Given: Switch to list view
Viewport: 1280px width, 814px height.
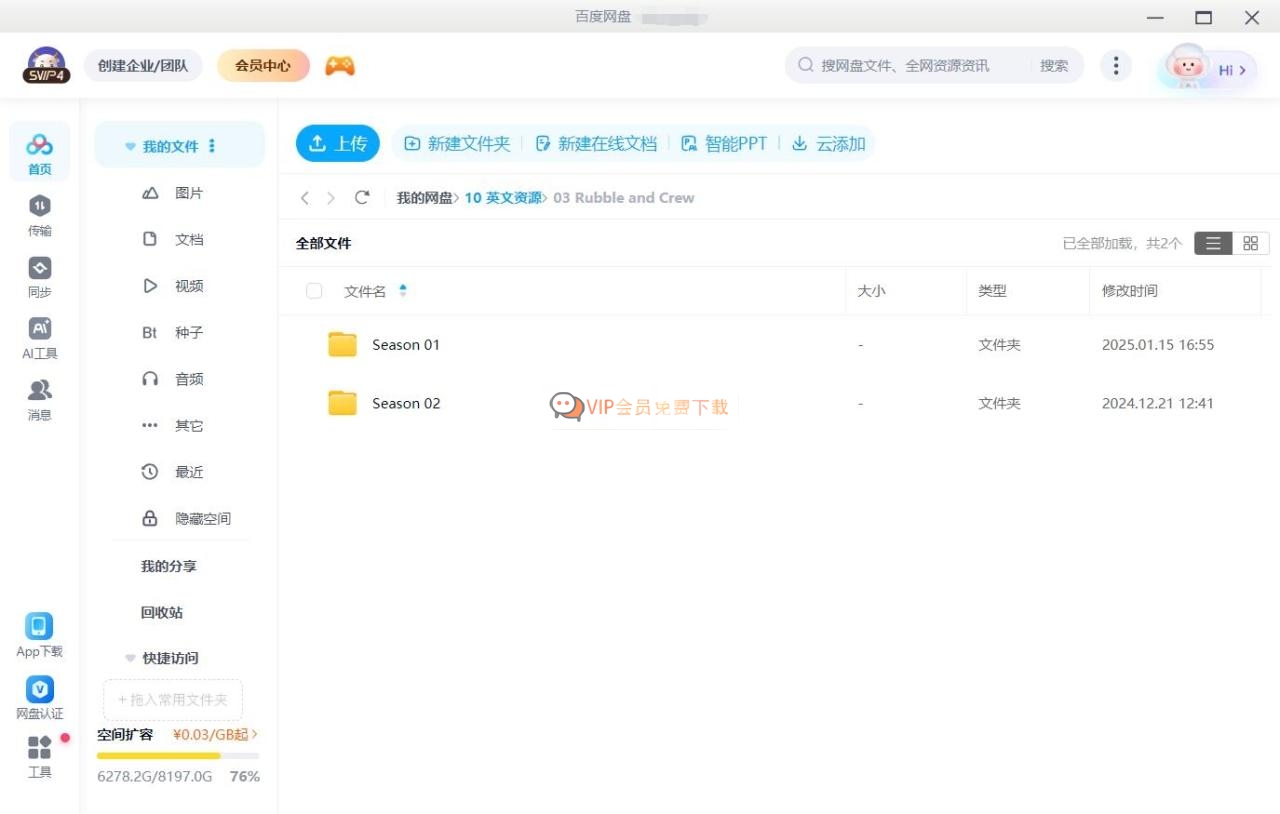Looking at the screenshot, I should [x=1213, y=243].
